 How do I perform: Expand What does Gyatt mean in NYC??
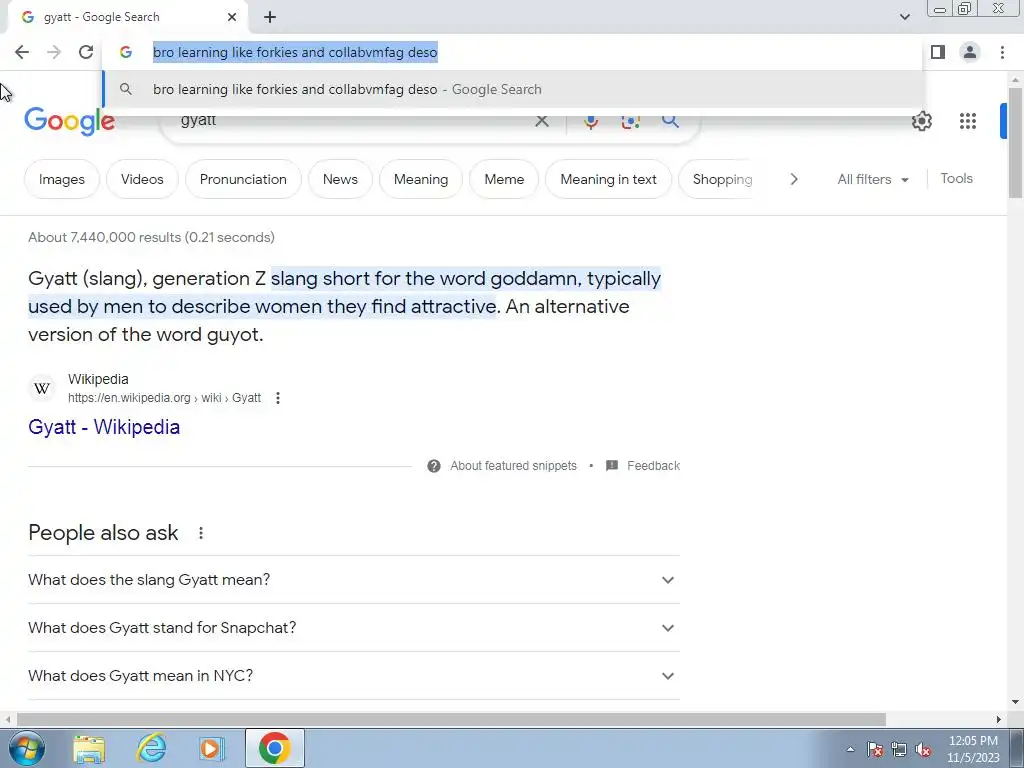(353, 675)
